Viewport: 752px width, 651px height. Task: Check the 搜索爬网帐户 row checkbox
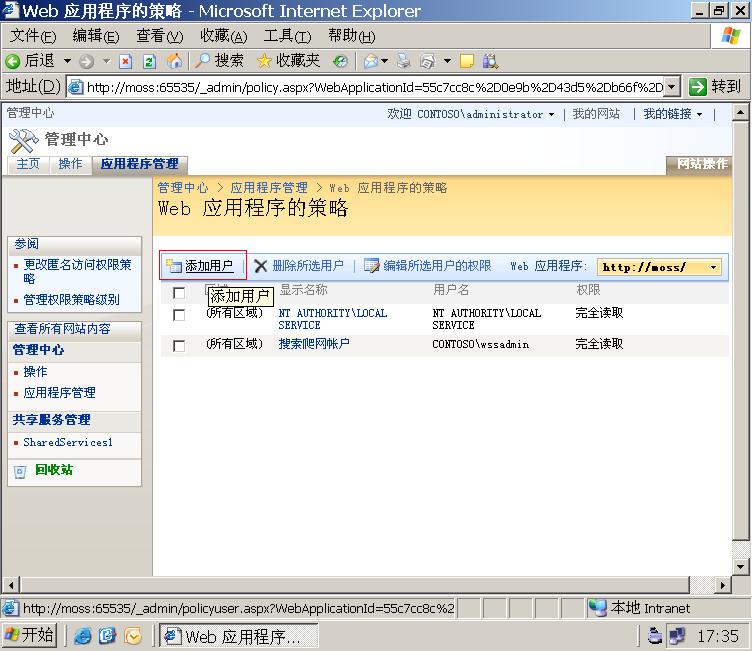pyautogui.click(x=179, y=346)
